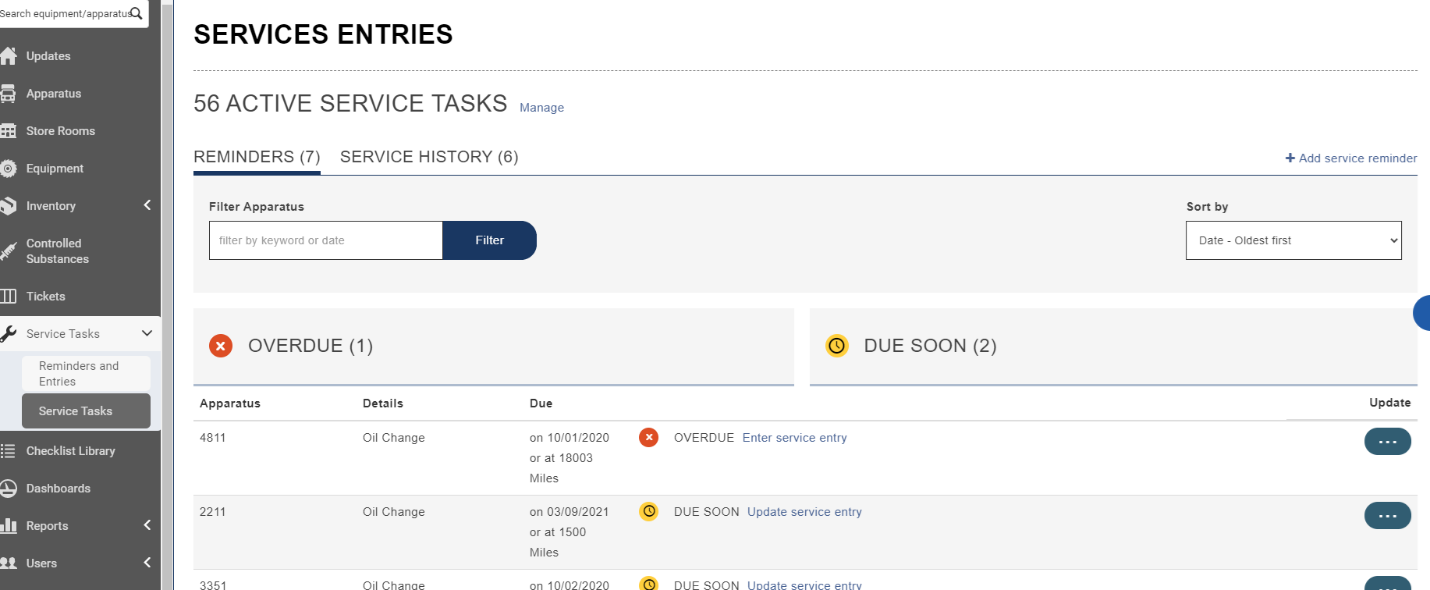
Task: Select the Reminders tab
Action: (x=256, y=157)
